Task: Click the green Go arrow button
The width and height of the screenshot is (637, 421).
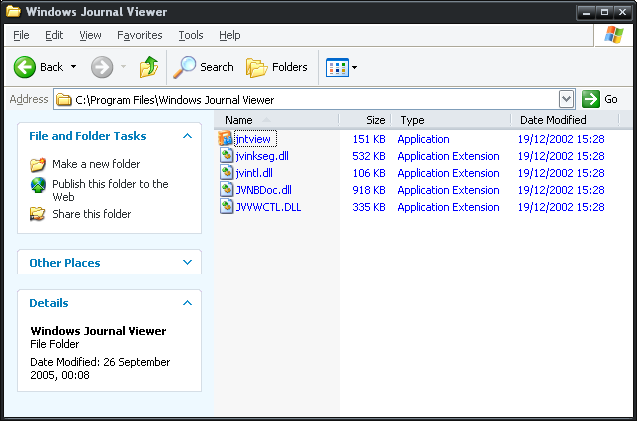Action: coord(591,99)
